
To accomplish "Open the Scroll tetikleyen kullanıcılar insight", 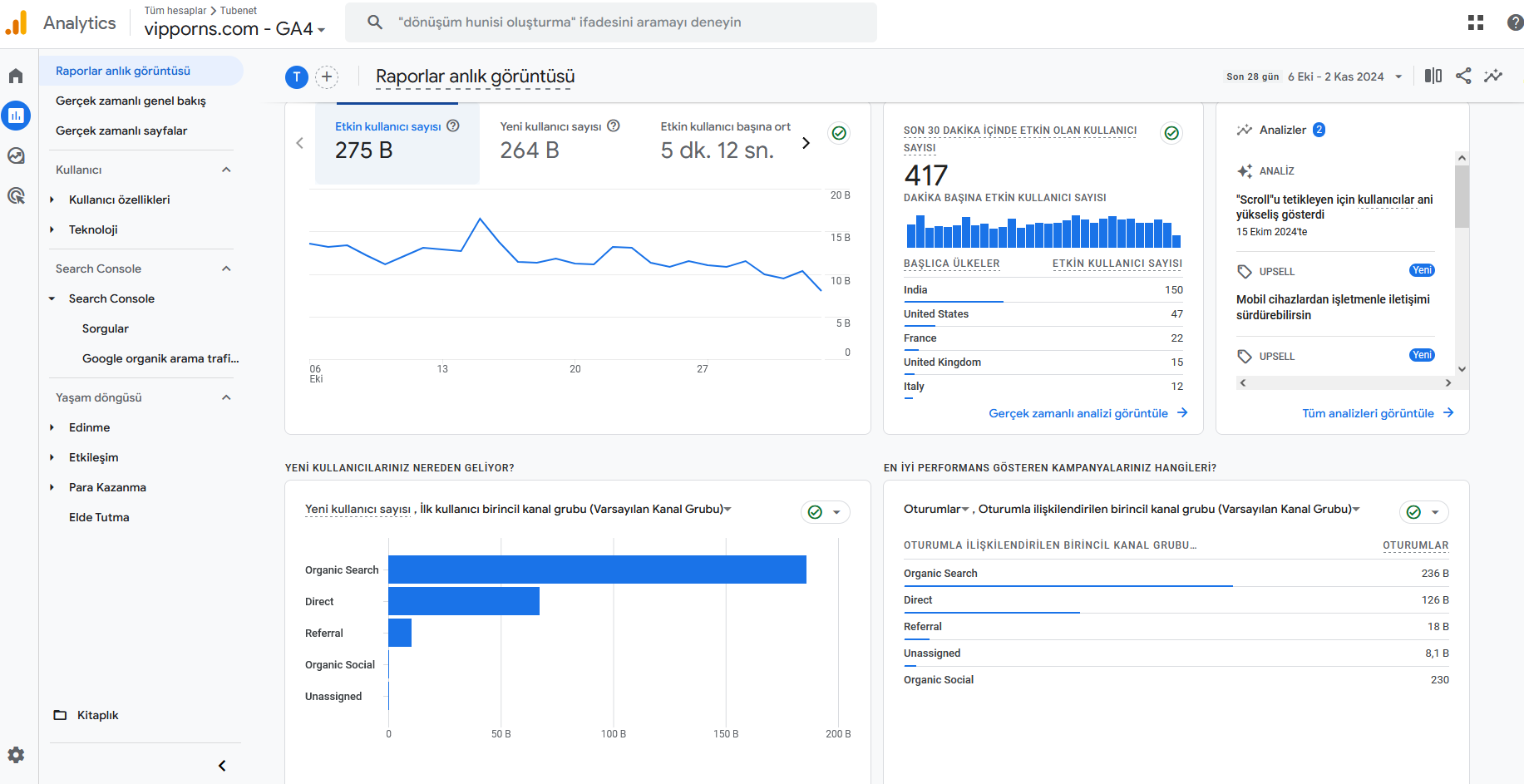I will (1334, 207).
